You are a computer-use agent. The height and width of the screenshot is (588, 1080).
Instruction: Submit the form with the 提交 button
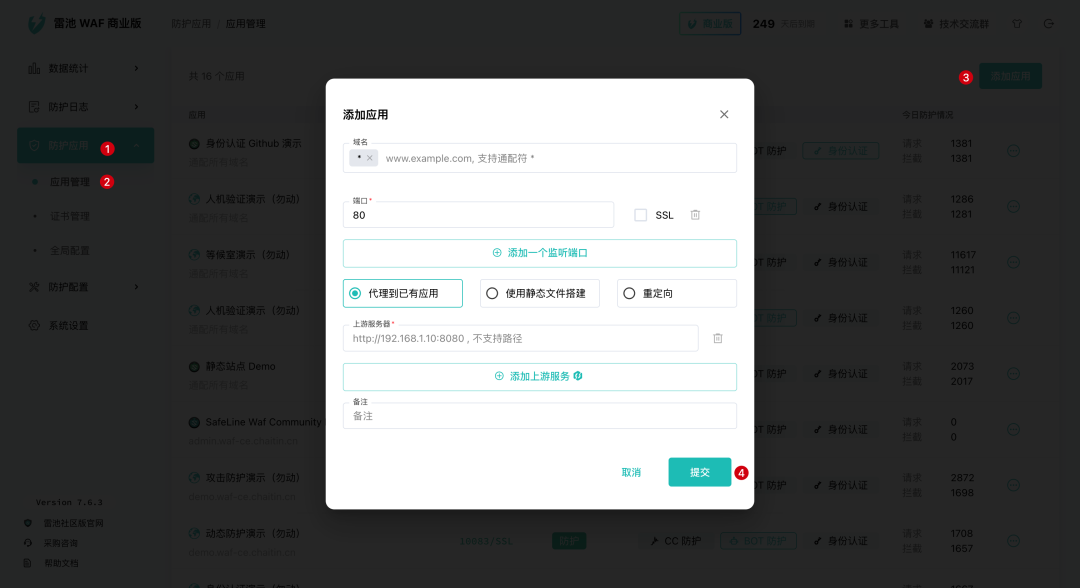pos(700,471)
